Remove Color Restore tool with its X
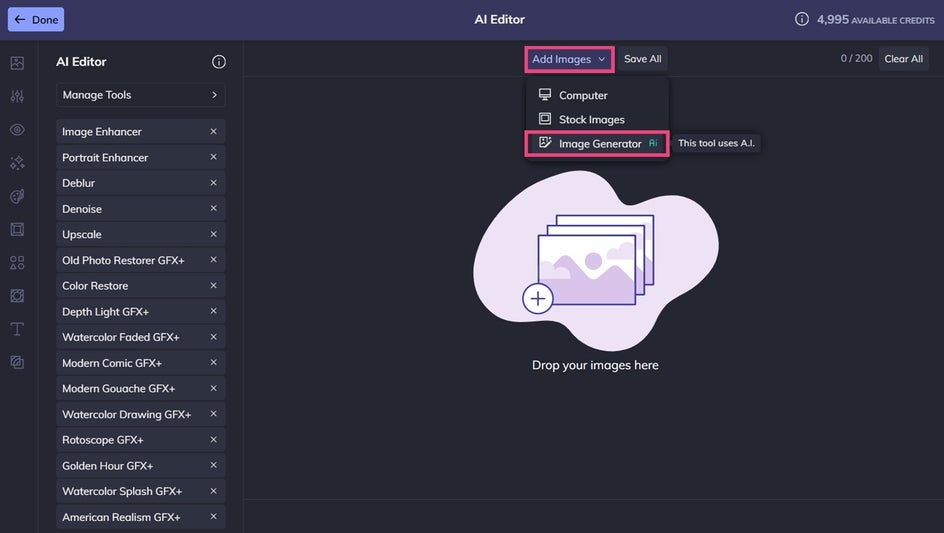Image resolution: width=944 pixels, height=533 pixels. pyautogui.click(x=213, y=285)
